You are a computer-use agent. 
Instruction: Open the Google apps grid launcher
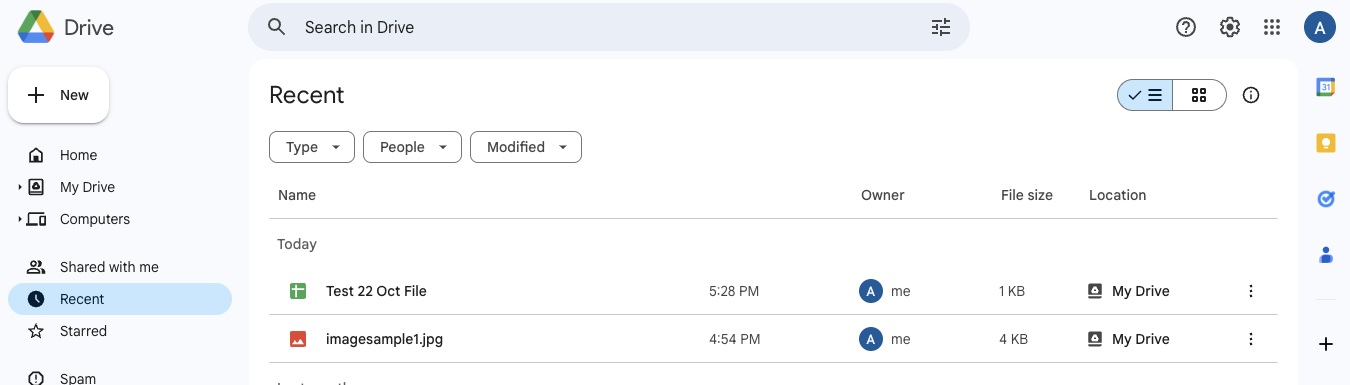[1272, 27]
